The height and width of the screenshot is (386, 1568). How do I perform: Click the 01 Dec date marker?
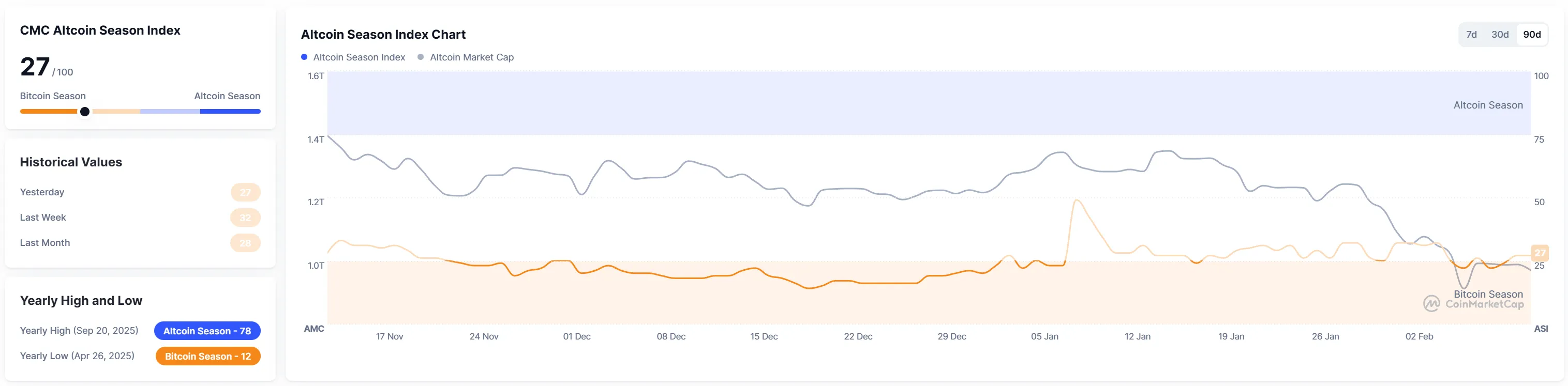pos(576,337)
